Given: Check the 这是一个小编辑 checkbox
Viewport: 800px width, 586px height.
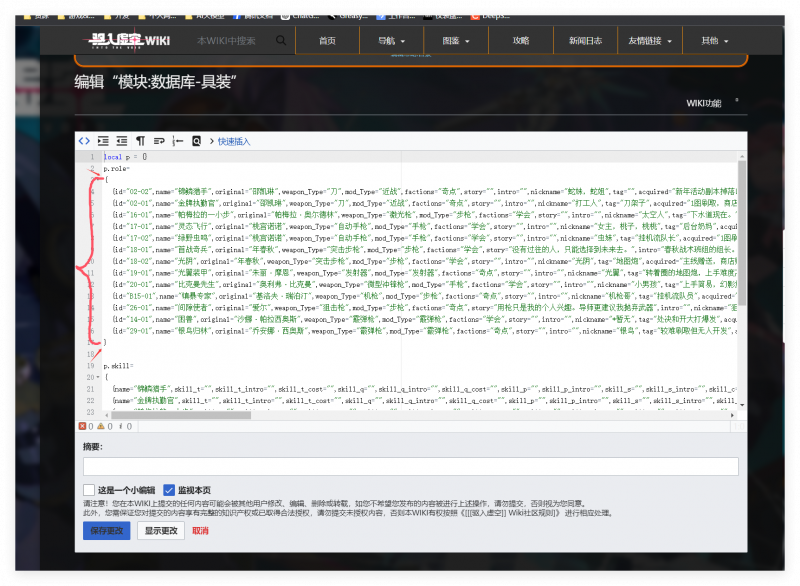Looking at the screenshot, I should click(x=89, y=490).
